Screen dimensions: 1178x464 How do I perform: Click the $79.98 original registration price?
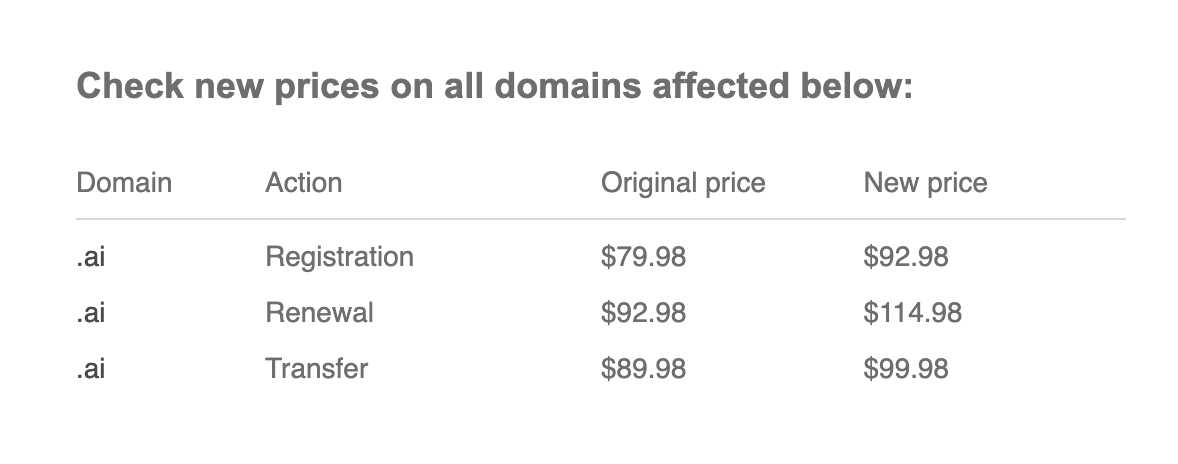(x=643, y=257)
